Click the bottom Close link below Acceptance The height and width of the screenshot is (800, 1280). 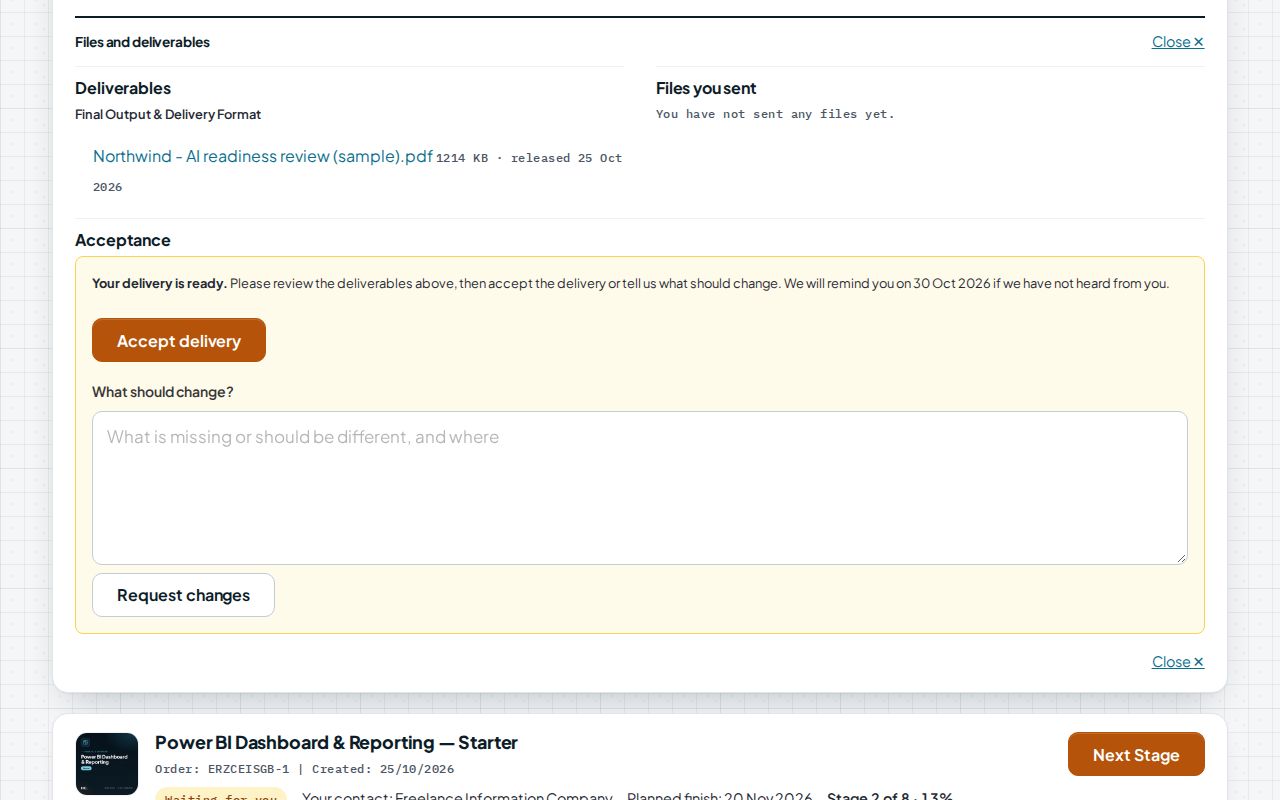click(x=1178, y=662)
